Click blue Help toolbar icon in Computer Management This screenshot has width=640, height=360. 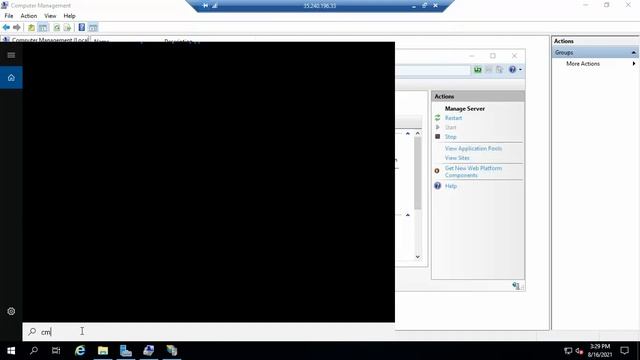pos(82,27)
